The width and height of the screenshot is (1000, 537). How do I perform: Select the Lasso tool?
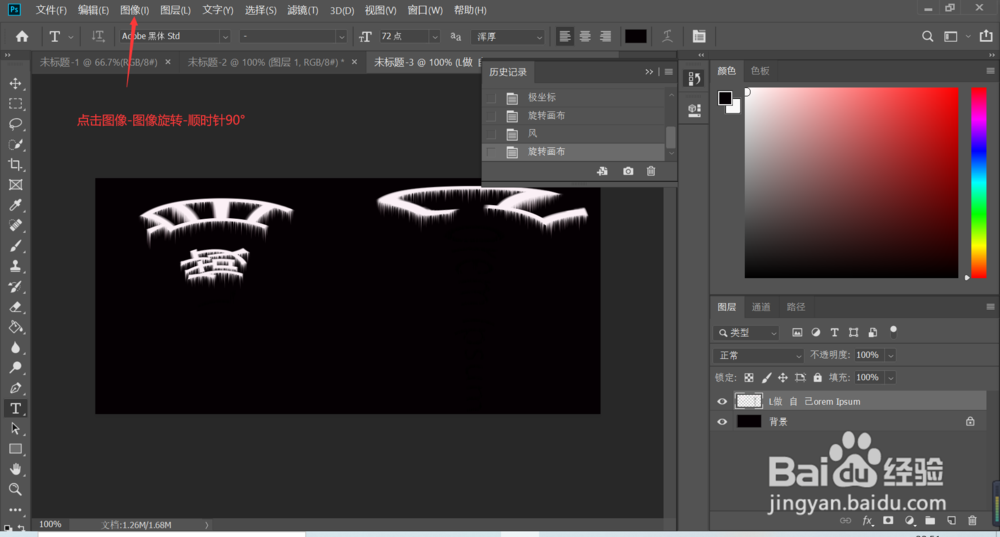[15, 124]
